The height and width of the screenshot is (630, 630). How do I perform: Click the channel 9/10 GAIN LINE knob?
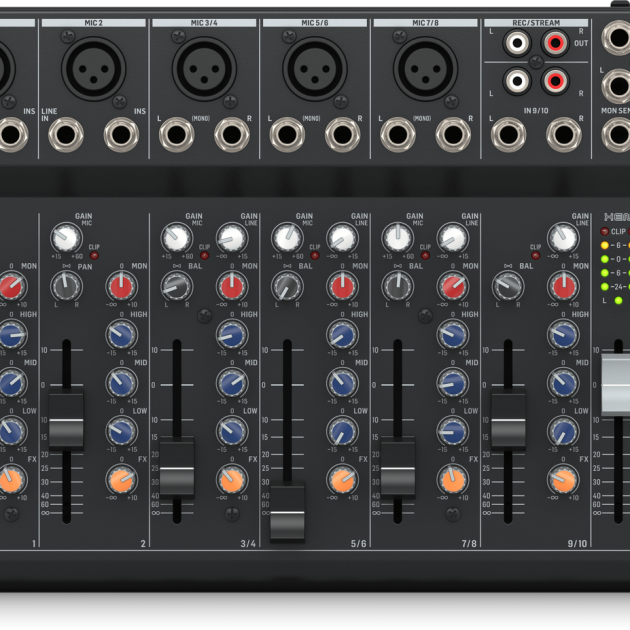563,238
